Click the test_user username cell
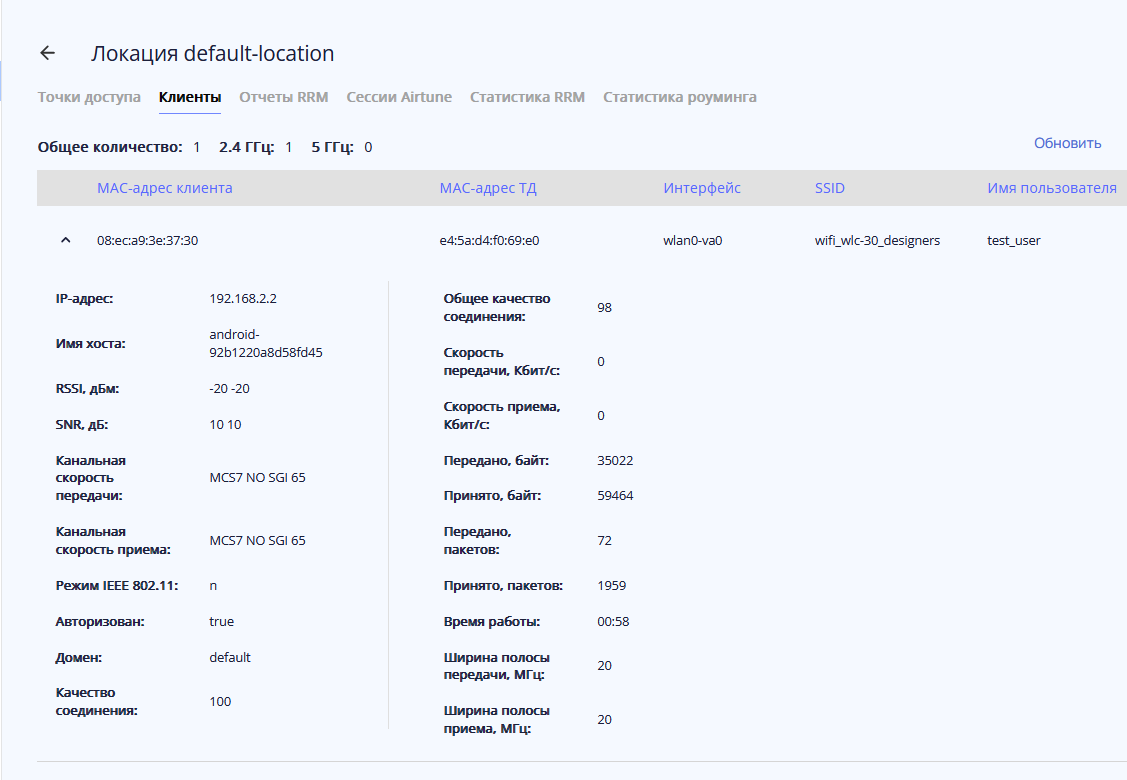 coord(1014,241)
